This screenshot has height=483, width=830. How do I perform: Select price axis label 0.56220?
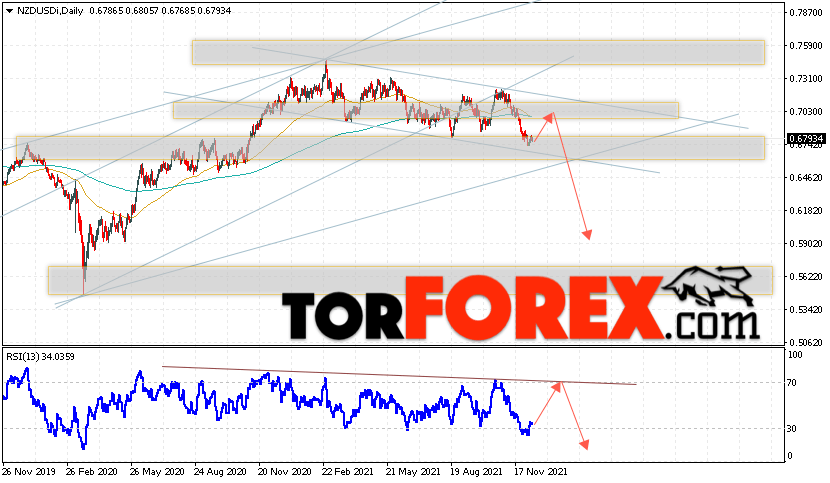point(806,277)
